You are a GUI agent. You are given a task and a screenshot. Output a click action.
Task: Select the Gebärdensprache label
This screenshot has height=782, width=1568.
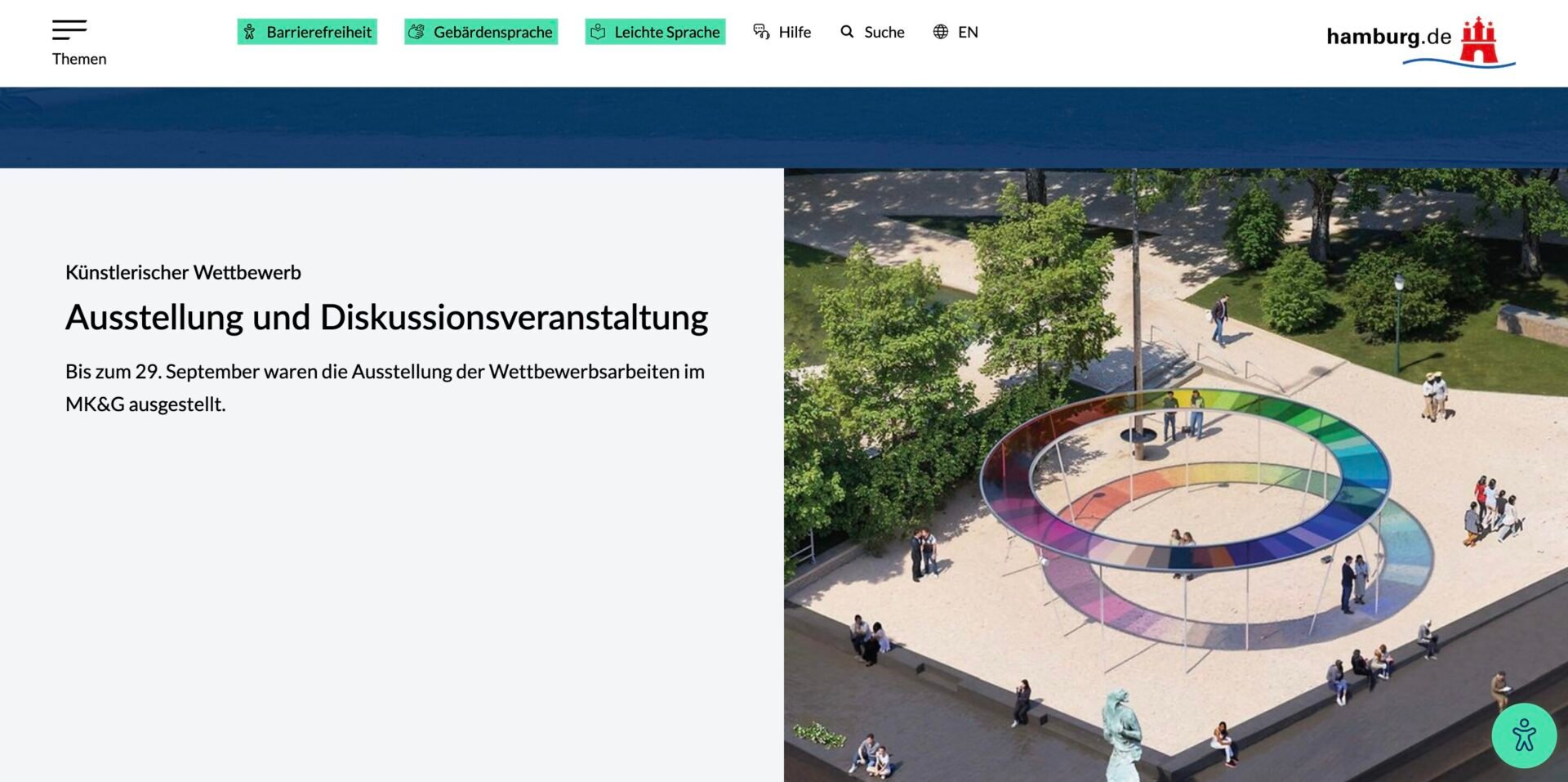coord(492,32)
